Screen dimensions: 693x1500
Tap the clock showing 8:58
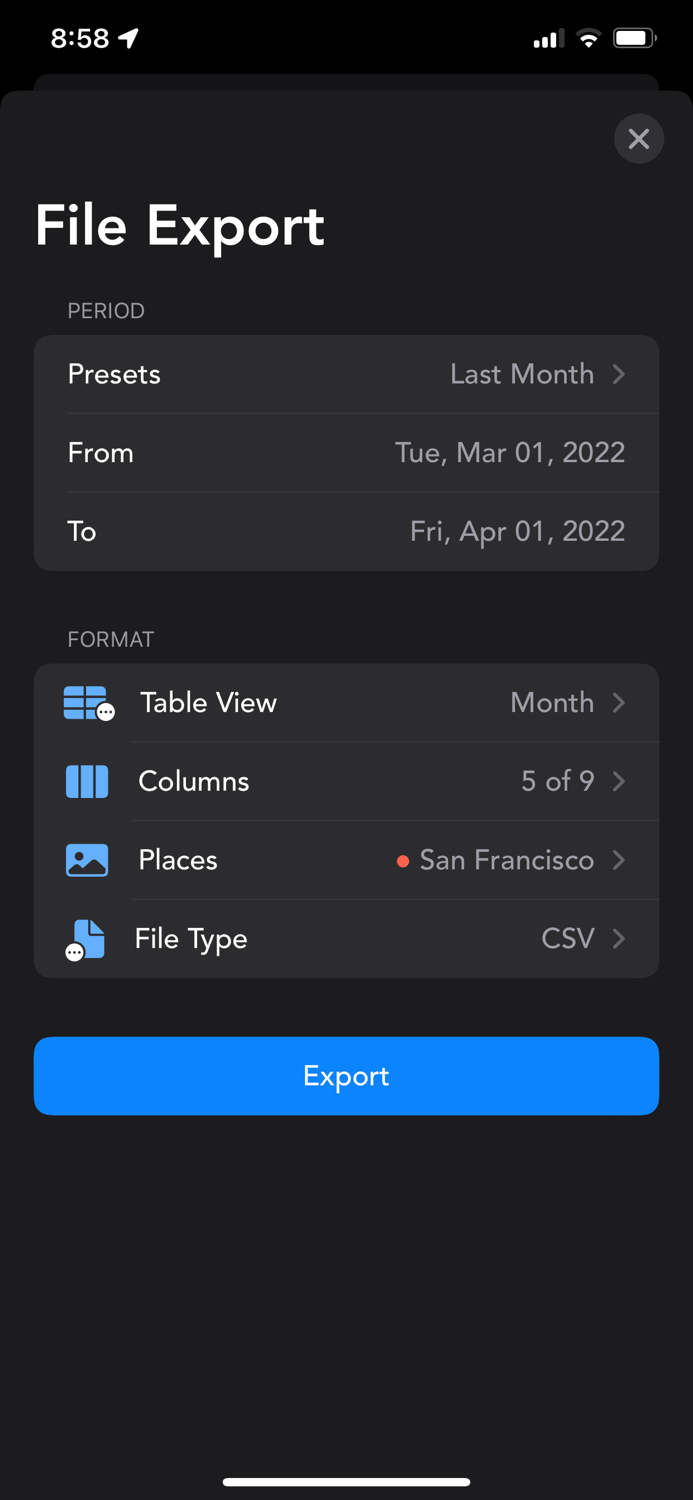click(x=78, y=38)
